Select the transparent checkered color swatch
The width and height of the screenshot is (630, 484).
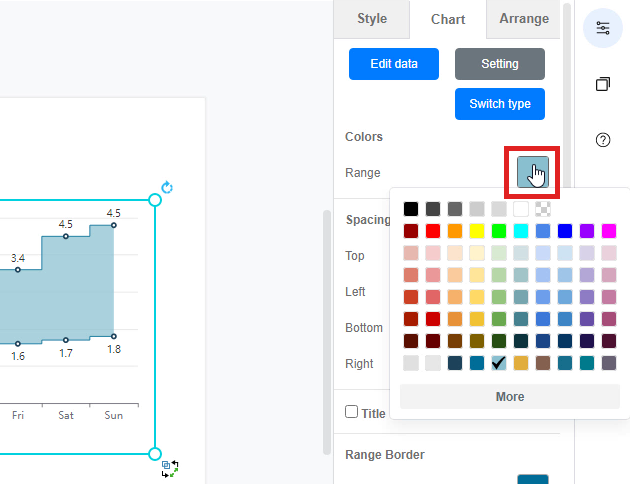tap(542, 209)
